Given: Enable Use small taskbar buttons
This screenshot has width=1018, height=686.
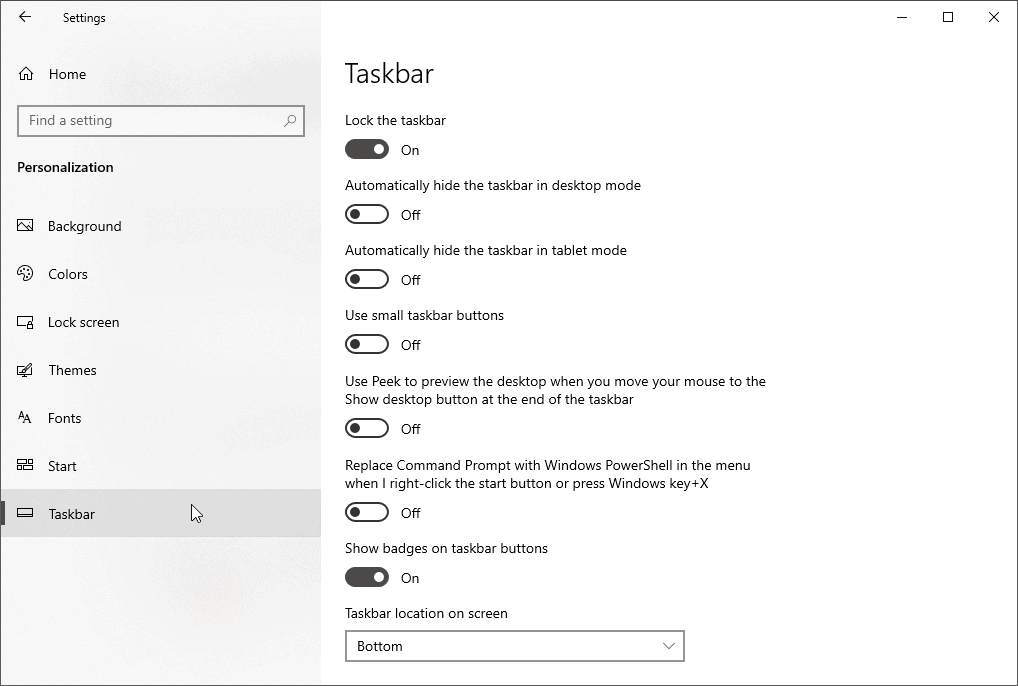Looking at the screenshot, I should (x=366, y=344).
